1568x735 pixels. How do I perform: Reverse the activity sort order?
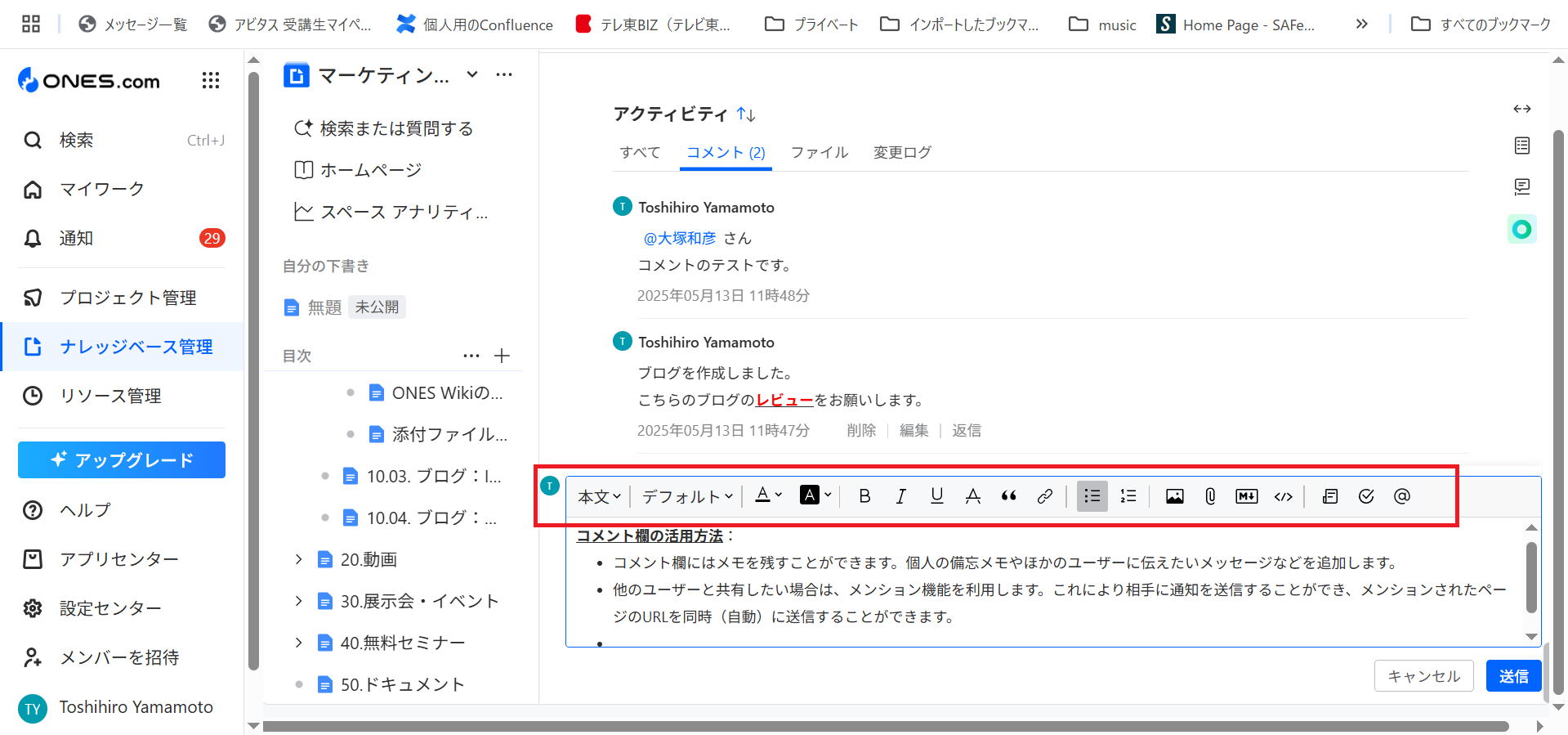pos(745,114)
